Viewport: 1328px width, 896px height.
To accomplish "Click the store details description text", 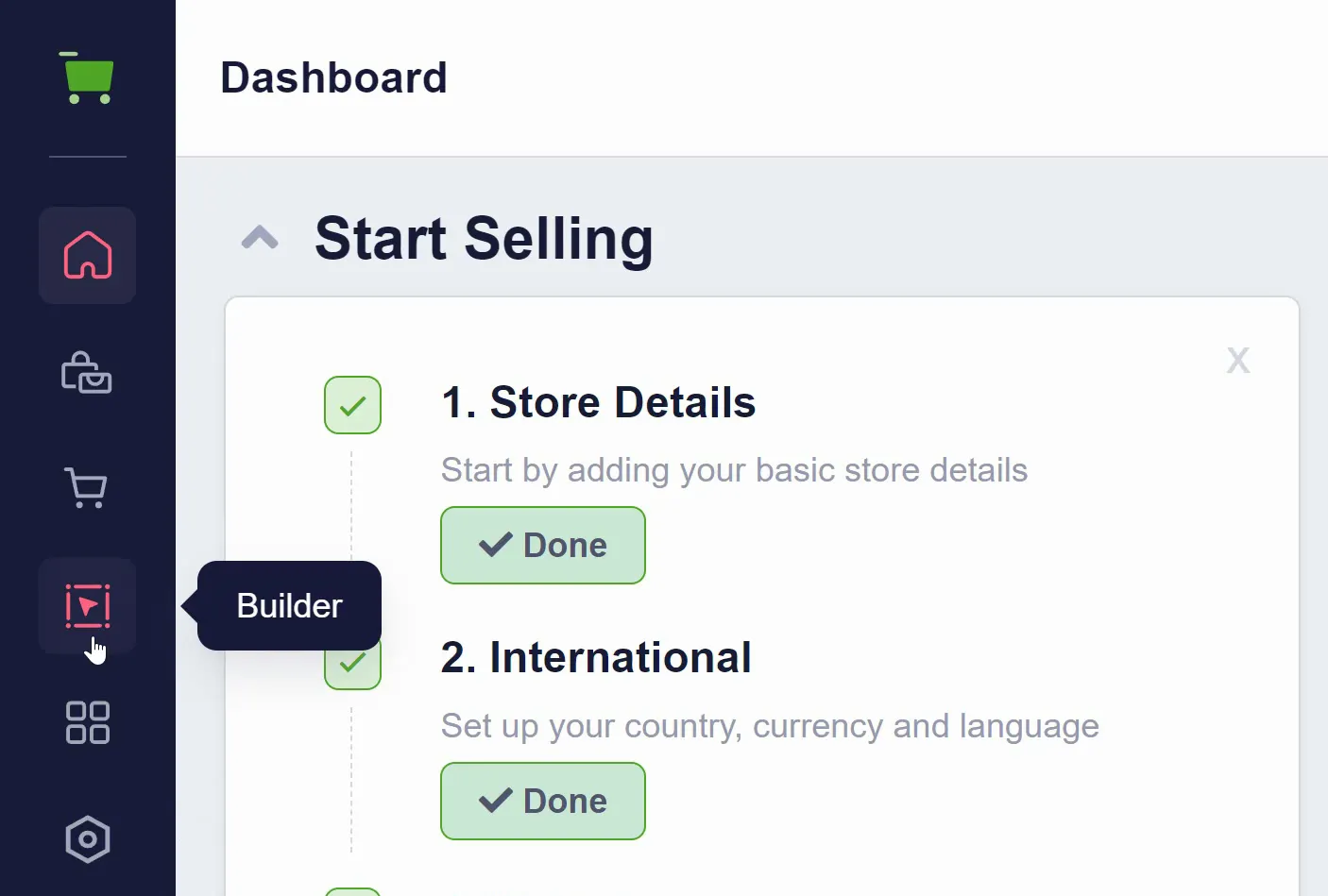I will (x=734, y=470).
